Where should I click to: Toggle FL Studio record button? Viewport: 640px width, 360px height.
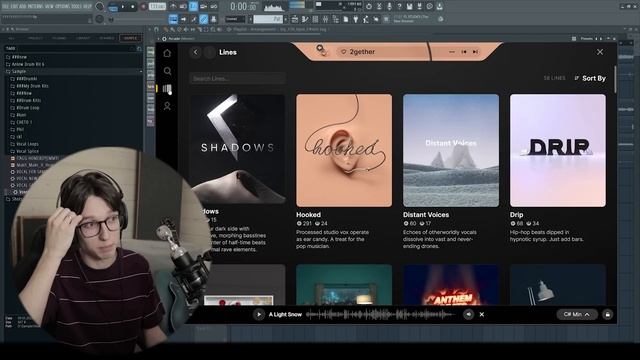[143, 7]
